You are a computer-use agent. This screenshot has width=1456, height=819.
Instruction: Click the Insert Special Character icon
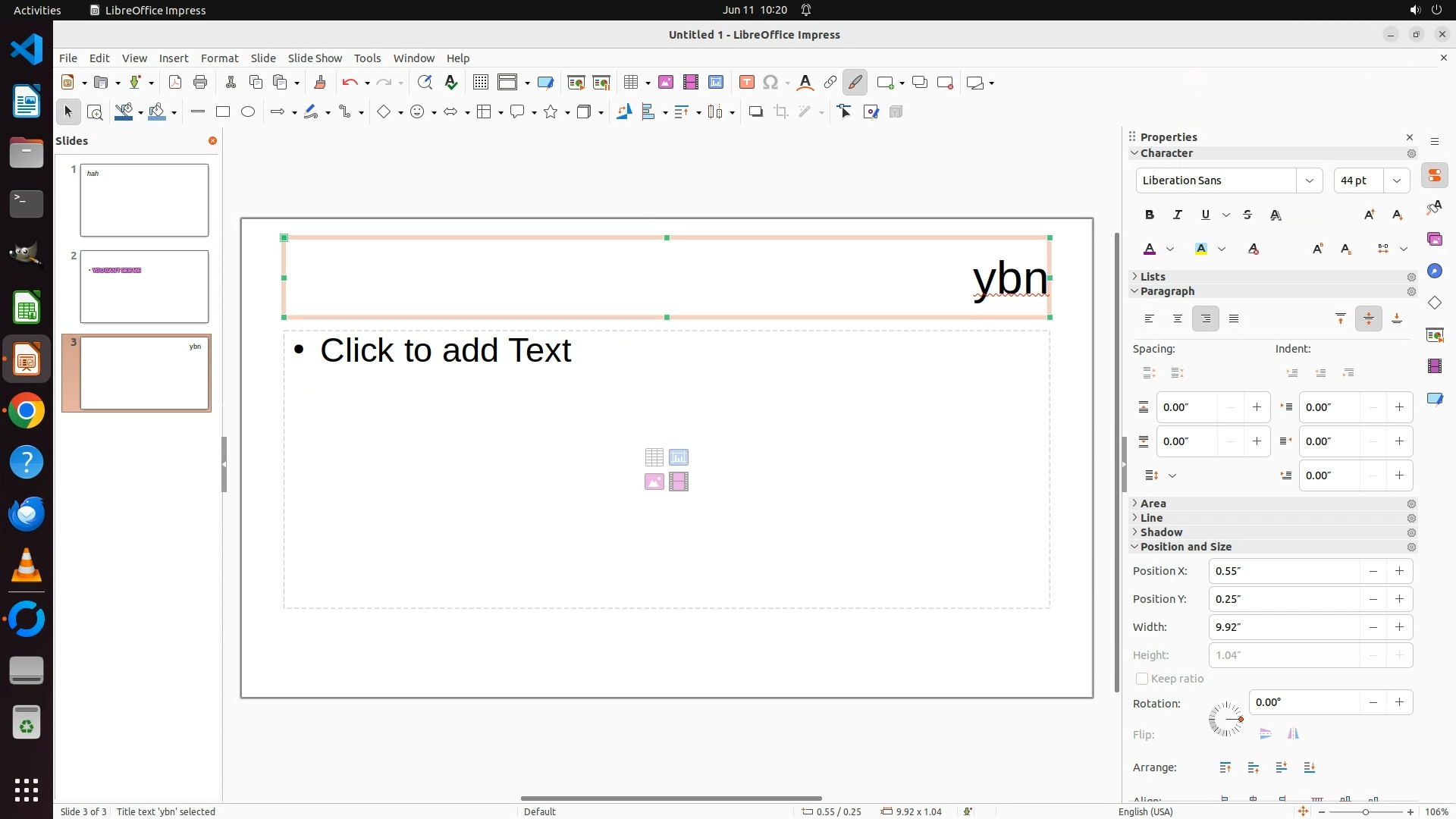point(770,83)
